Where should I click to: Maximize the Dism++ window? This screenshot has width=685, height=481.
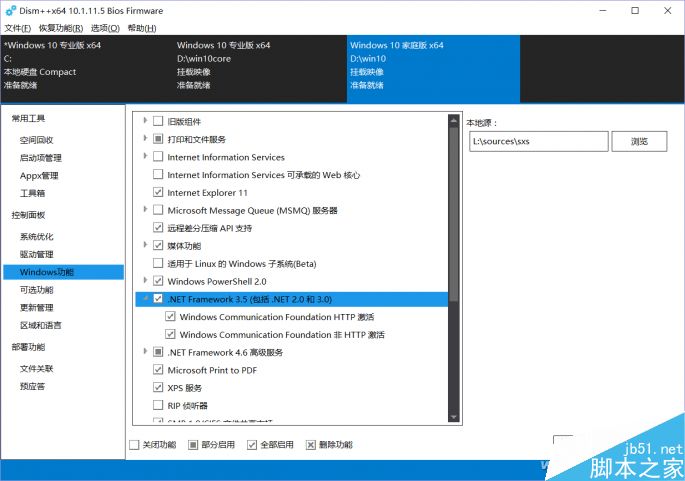[635, 10]
